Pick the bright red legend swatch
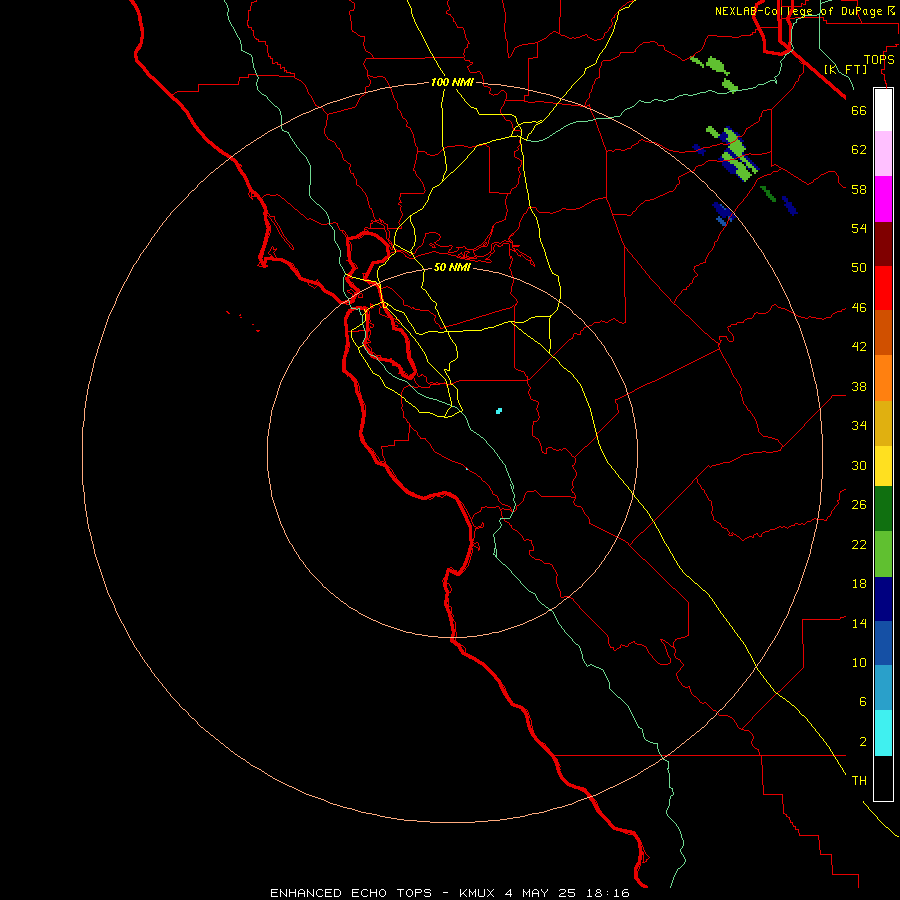This screenshot has height=900, width=900. (883, 288)
